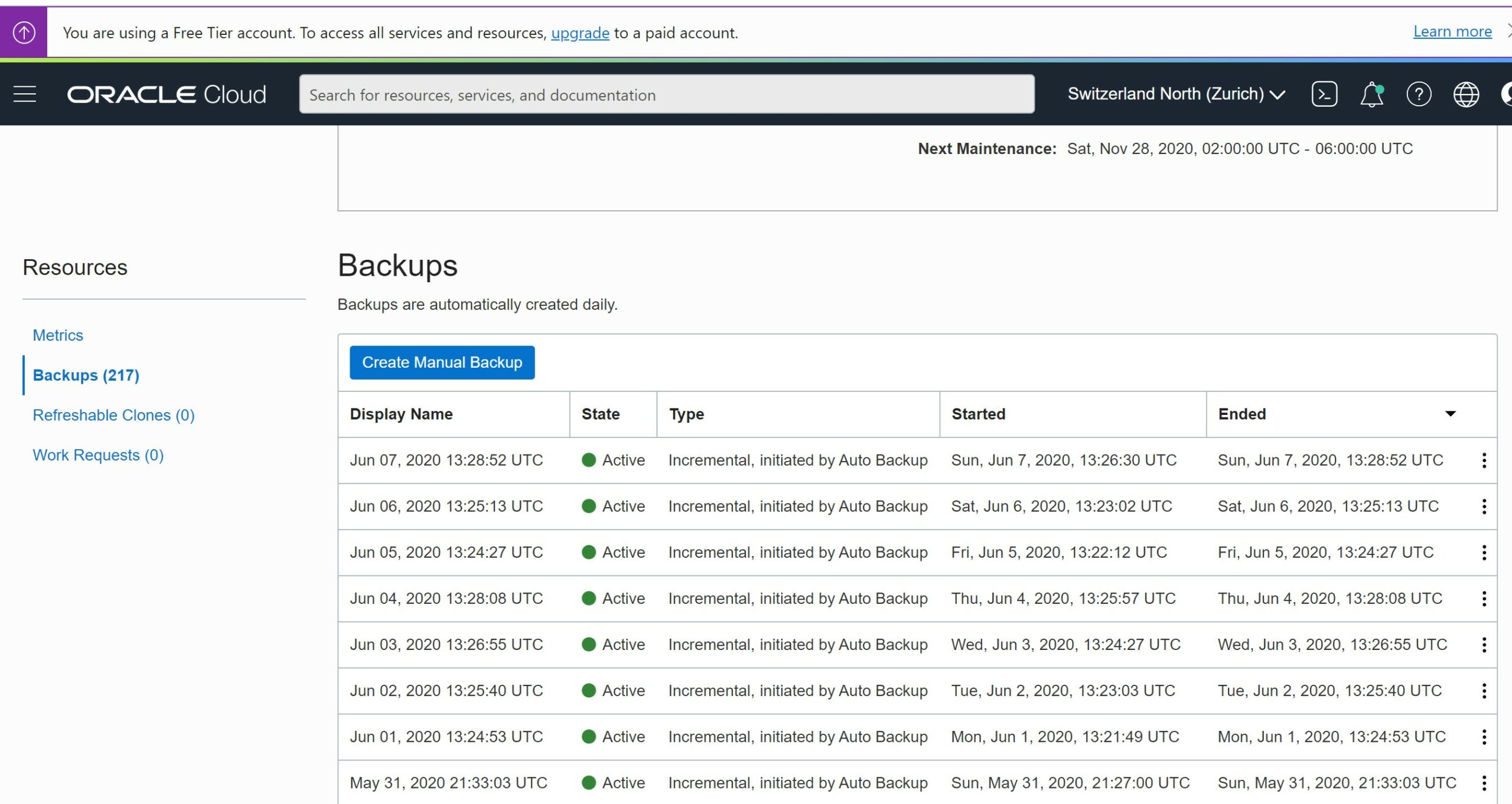Open the hamburger navigation menu
Image resolution: width=1512 pixels, height=804 pixels.
(x=25, y=94)
